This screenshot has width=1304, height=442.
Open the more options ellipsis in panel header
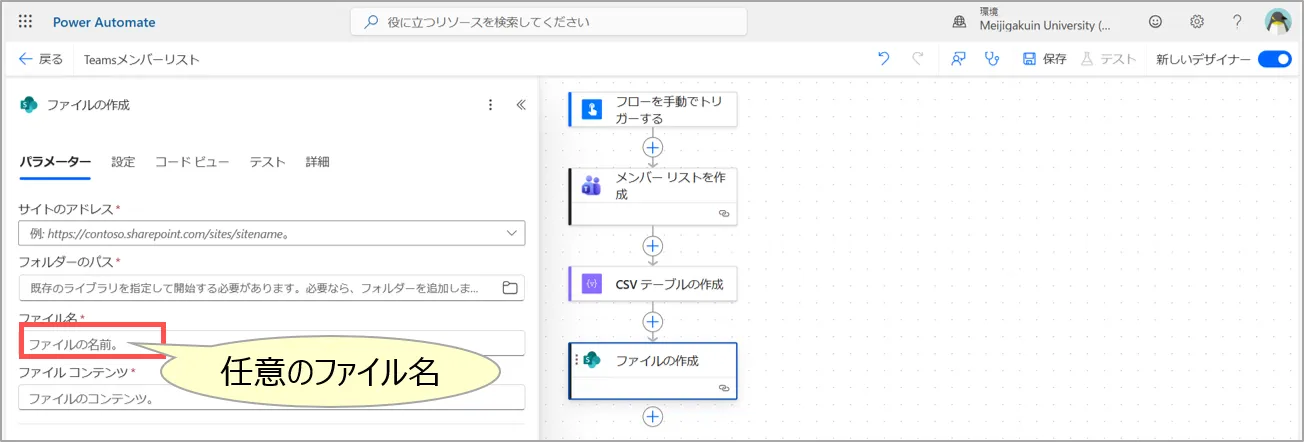click(x=490, y=105)
